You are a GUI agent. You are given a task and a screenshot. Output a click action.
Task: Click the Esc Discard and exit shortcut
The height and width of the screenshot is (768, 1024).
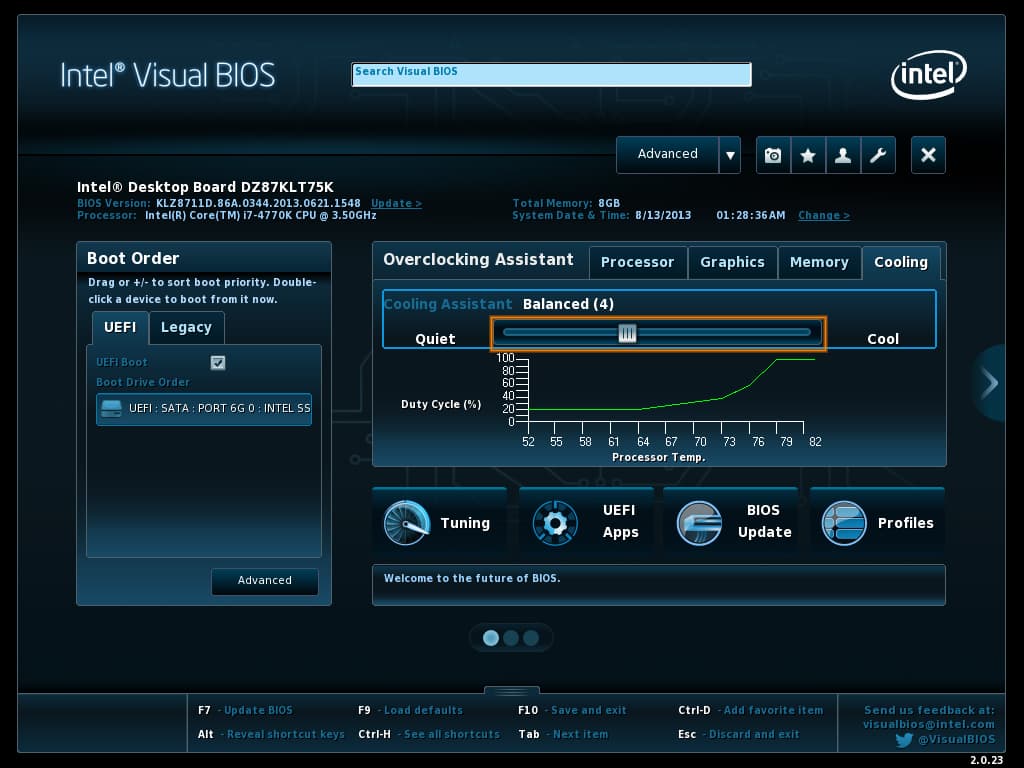739,735
